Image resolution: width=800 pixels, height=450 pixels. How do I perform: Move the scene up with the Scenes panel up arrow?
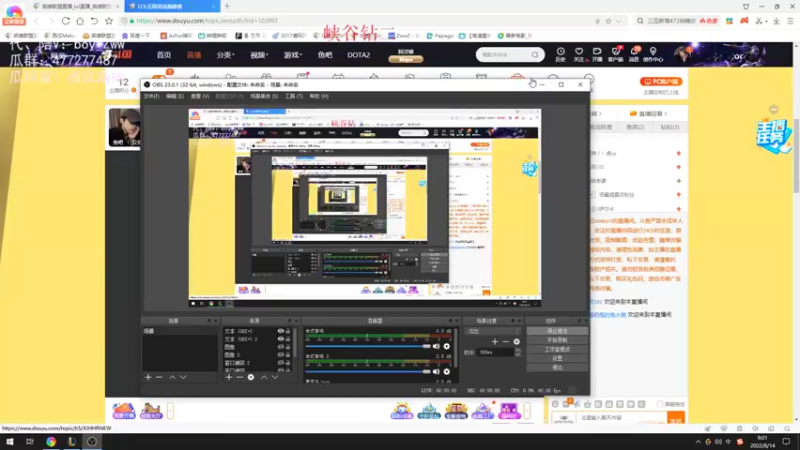(x=172, y=377)
